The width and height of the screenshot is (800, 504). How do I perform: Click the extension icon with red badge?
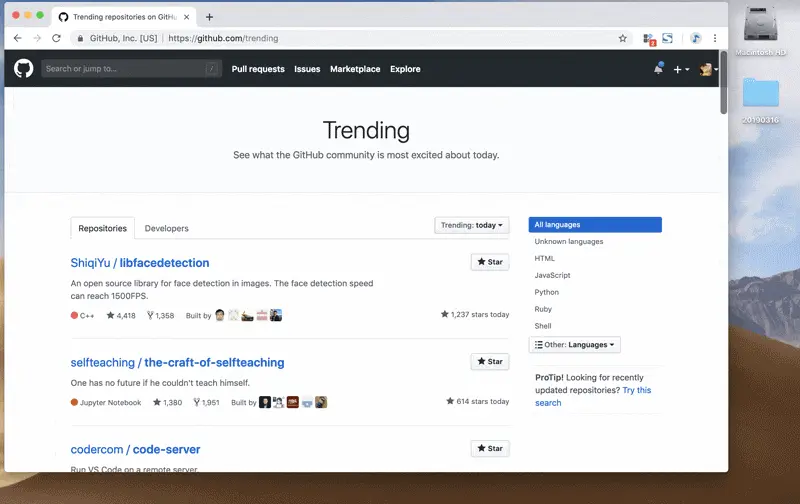coord(649,39)
